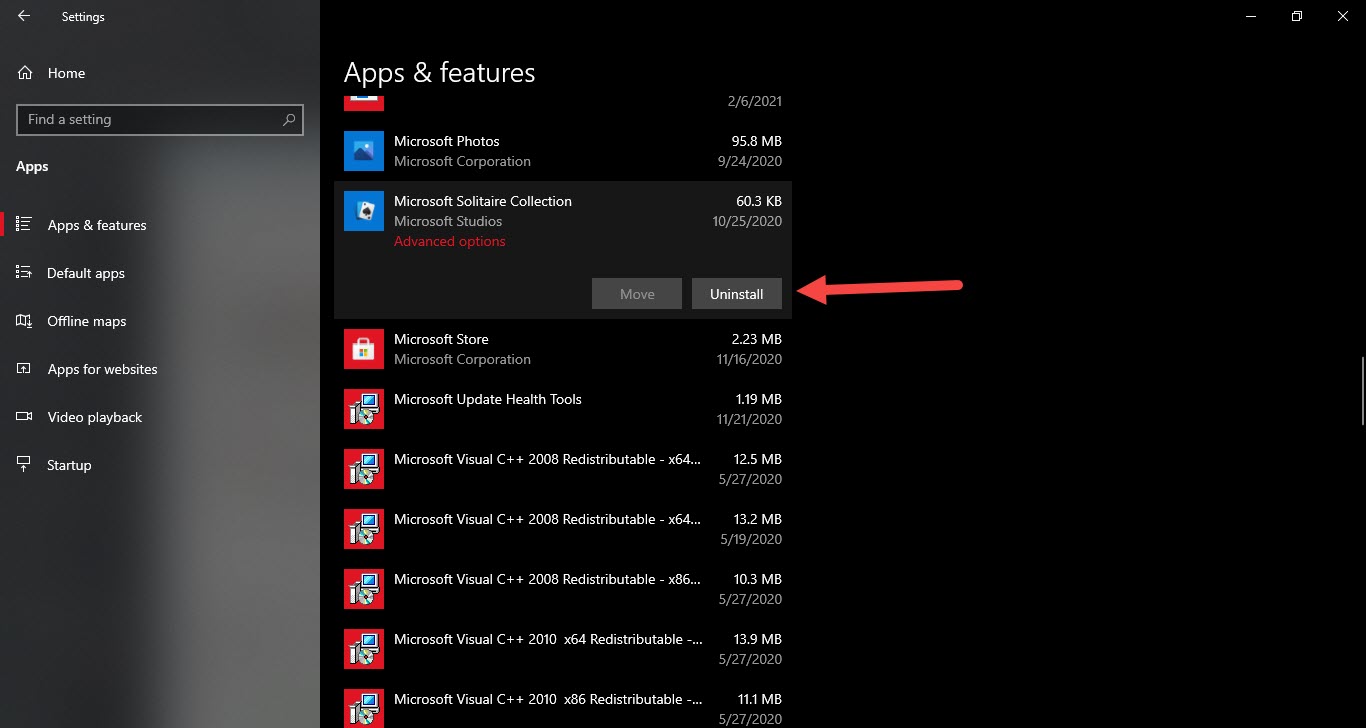Screen dimensions: 1366x728
Task: Click the Microsoft Store app icon
Action: click(364, 349)
